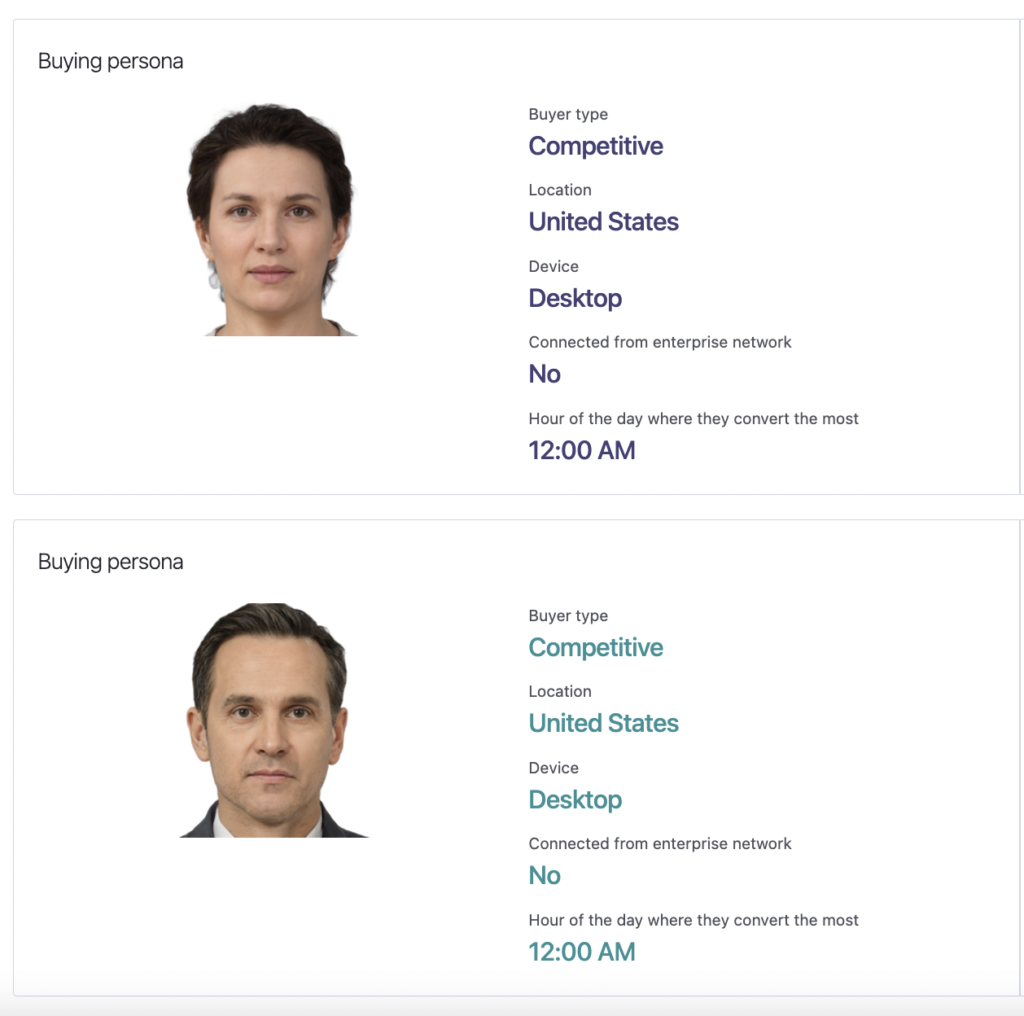Screen dimensions: 1024x1016
Task: Open the 12:00 AM conversion hour, top persona
Action: (x=582, y=450)
